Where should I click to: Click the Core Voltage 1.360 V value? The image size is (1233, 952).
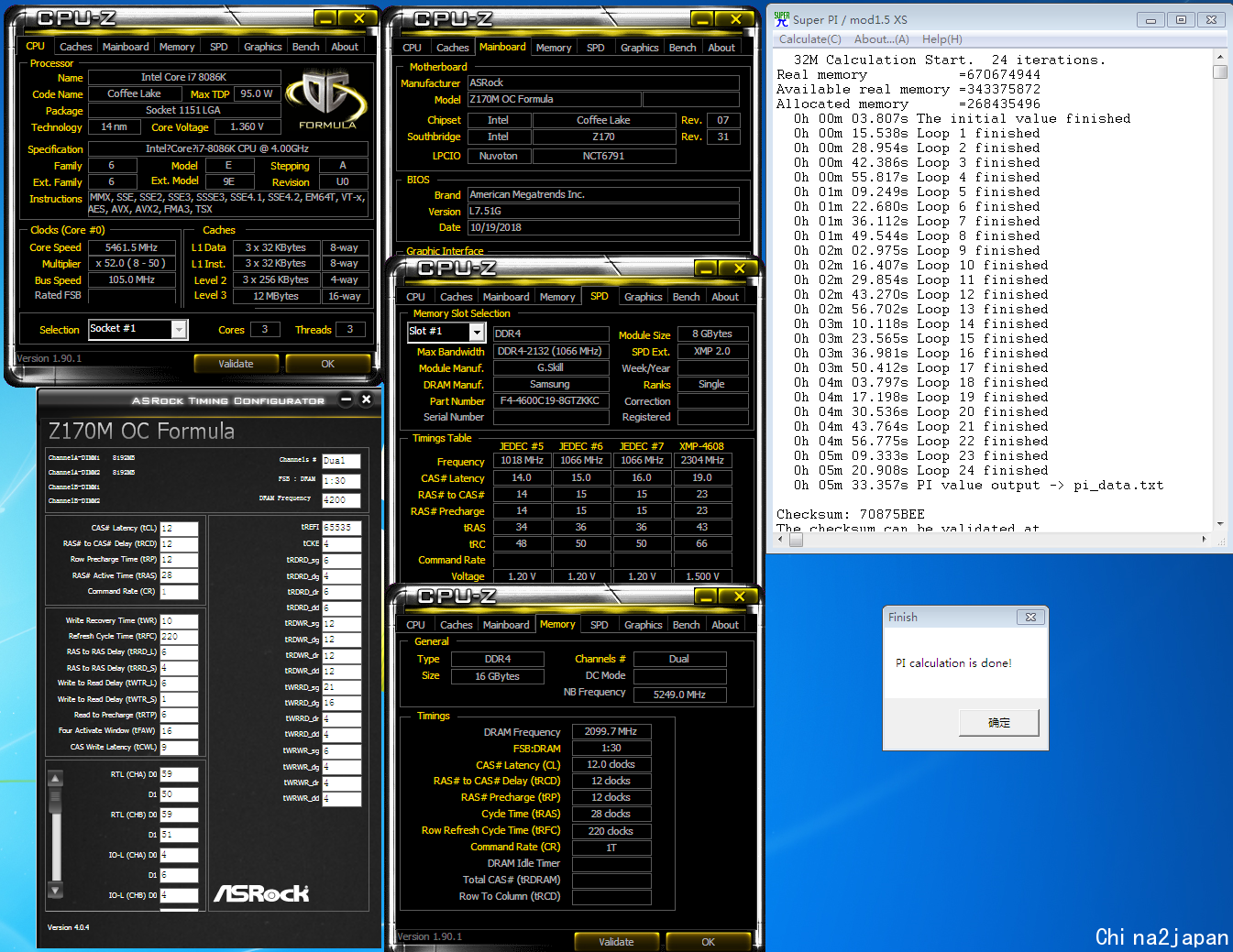click(x=248, y=126)
